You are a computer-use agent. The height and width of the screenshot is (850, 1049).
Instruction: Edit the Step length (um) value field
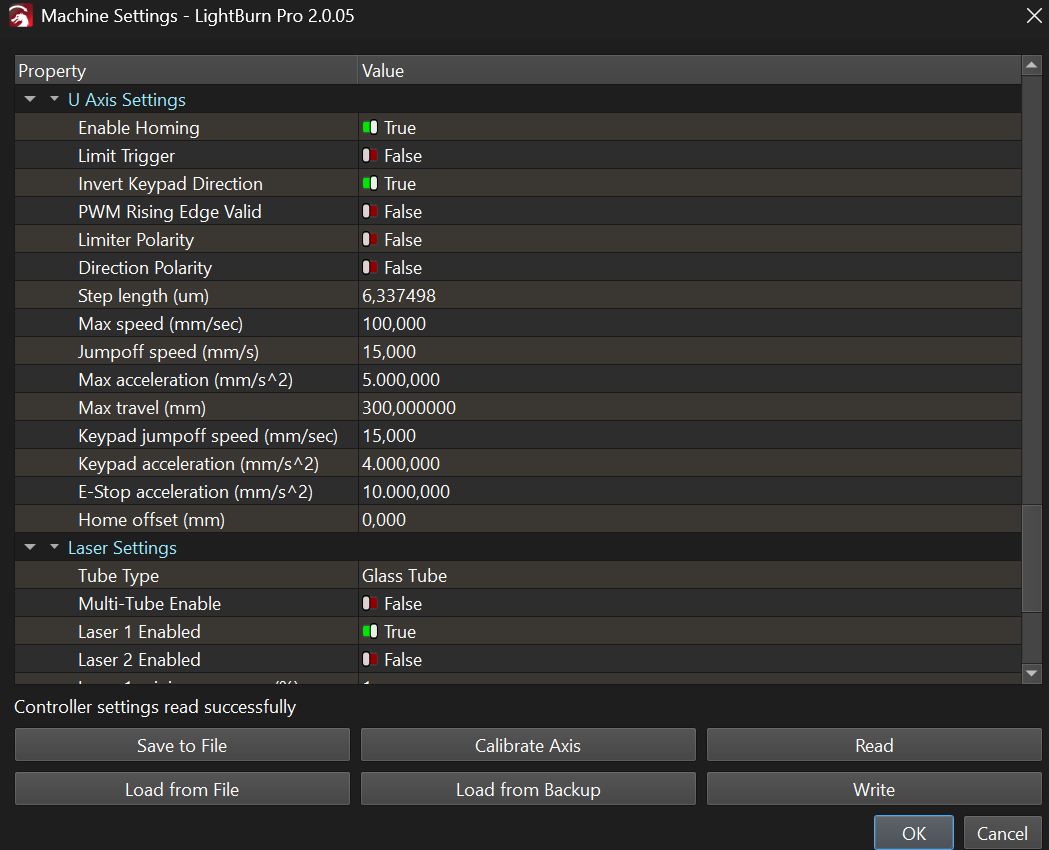pyautogui.click(x=399, y=296)
